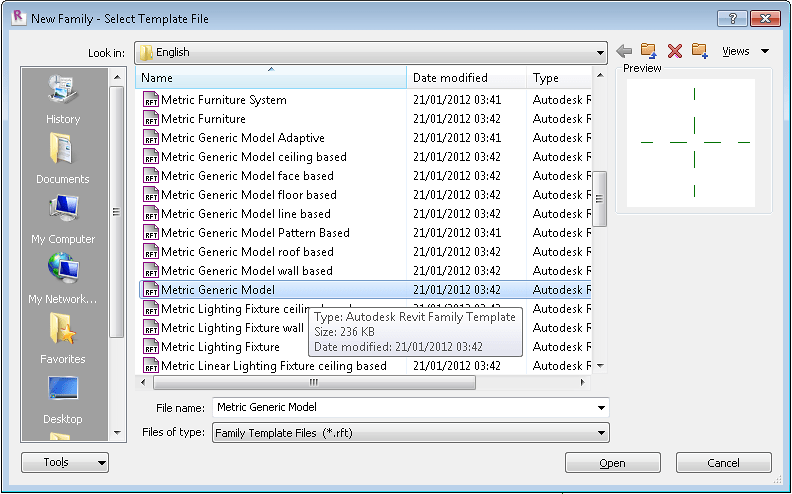Image resolution: width=792 pixels, height=494 pixels.
Task: Close the New Family dialog window
Action: (766, 19)
